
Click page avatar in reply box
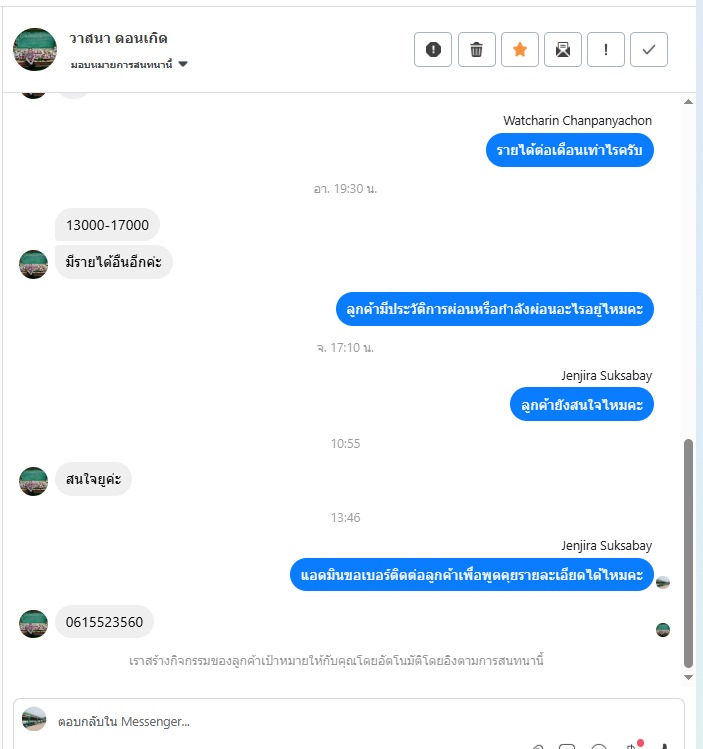point(34,719)
